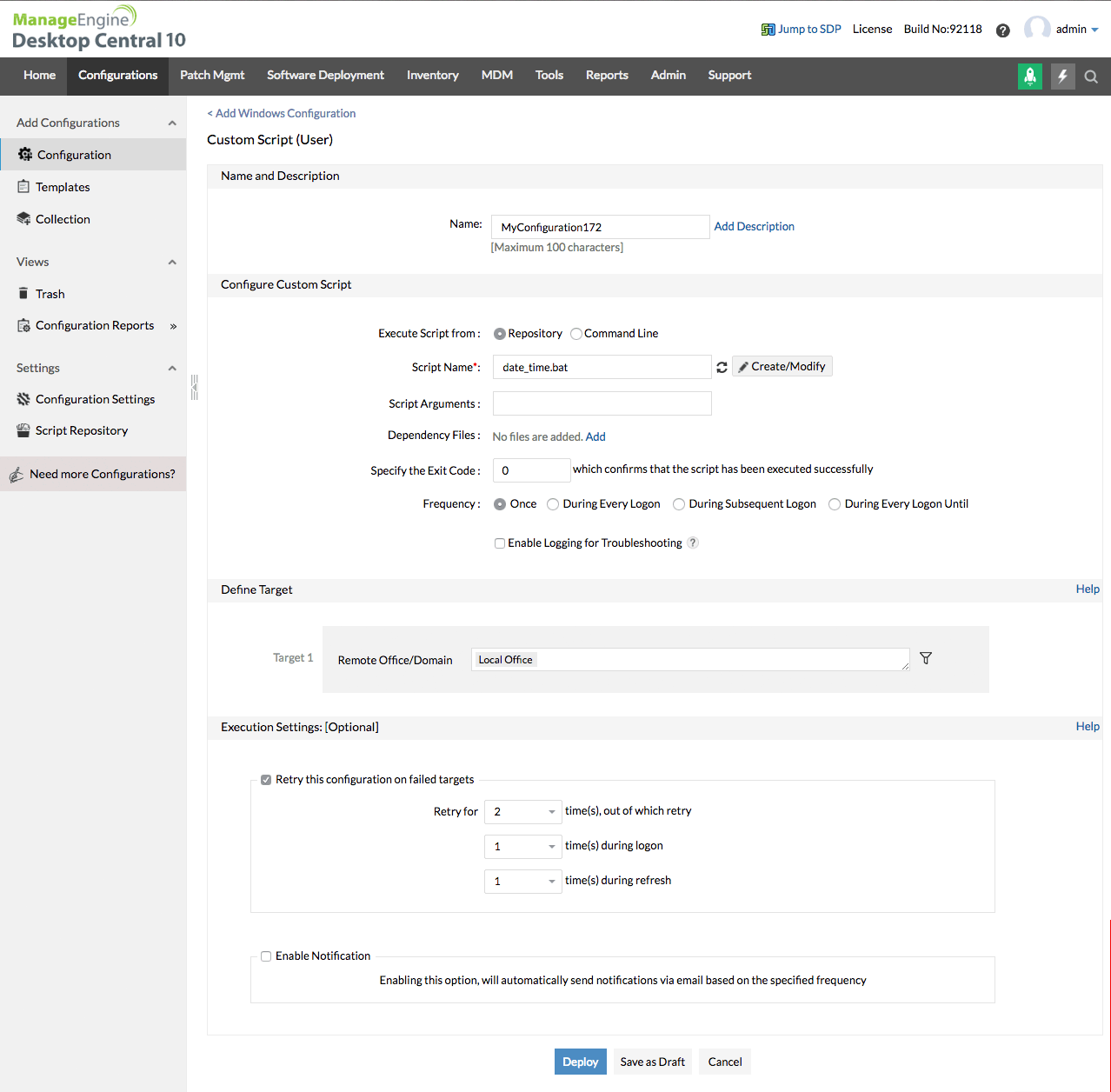Image resolution: width=1111 pixels, height=1092 pixels.
Task: Click the Script Repository icon
Action: 23,429
